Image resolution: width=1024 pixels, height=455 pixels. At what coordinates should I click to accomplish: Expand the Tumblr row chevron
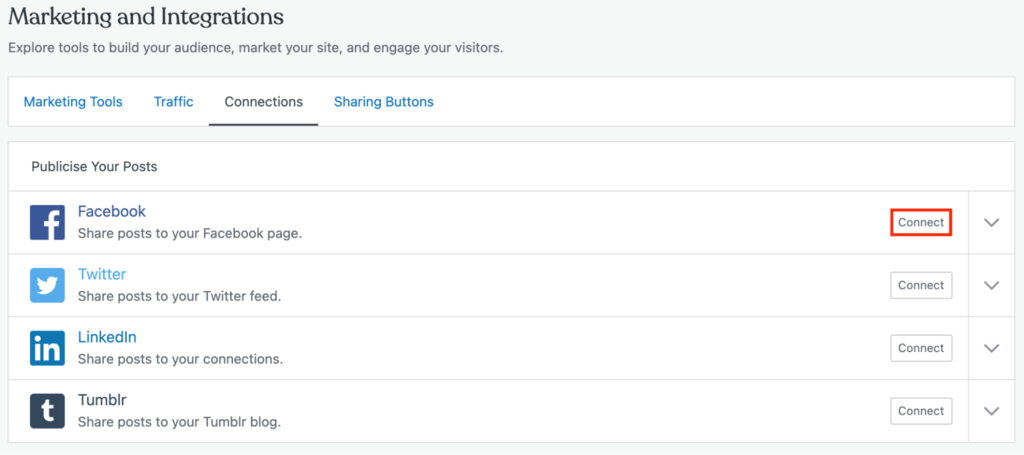point(991,411)
